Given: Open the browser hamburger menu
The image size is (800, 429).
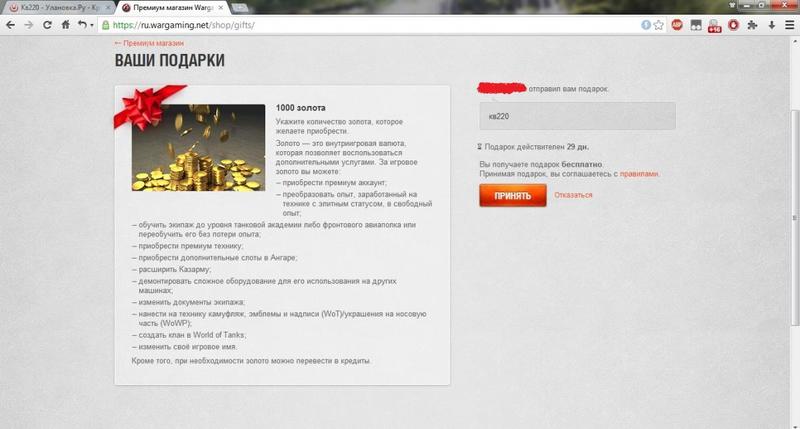Looking at the screenshot, I should pyautogui.click(x=789, y=25).
